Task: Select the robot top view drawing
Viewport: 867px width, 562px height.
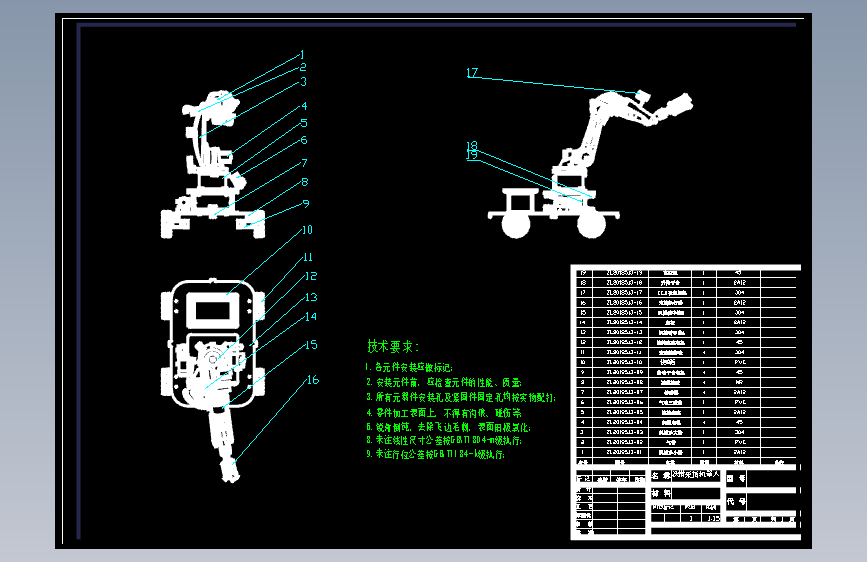Action: coord(213,379)
